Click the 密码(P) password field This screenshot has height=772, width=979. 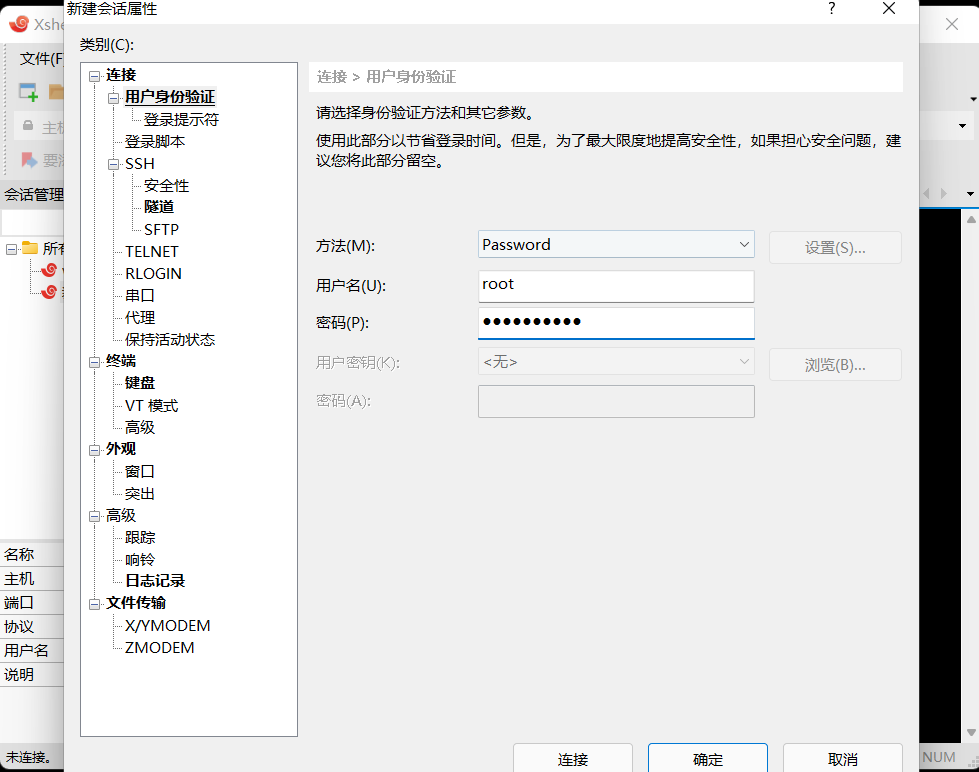[x=616, y=323]
